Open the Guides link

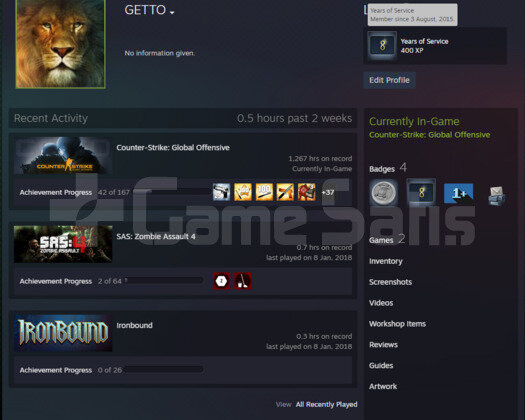tap(381, 365)
